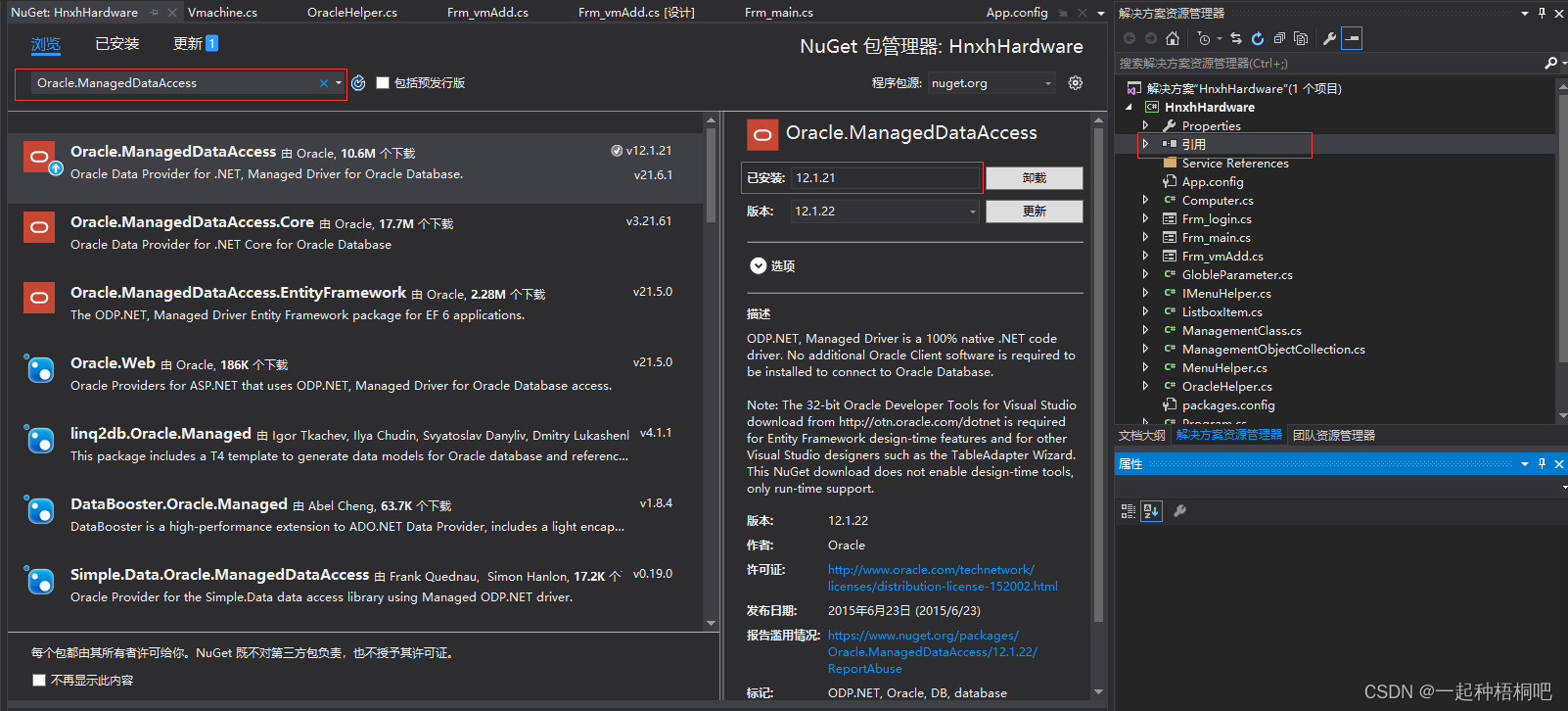Click Show All Files icon in Solution Explorer
The height and width of the screenshot is (711, 1568).
1301,38
